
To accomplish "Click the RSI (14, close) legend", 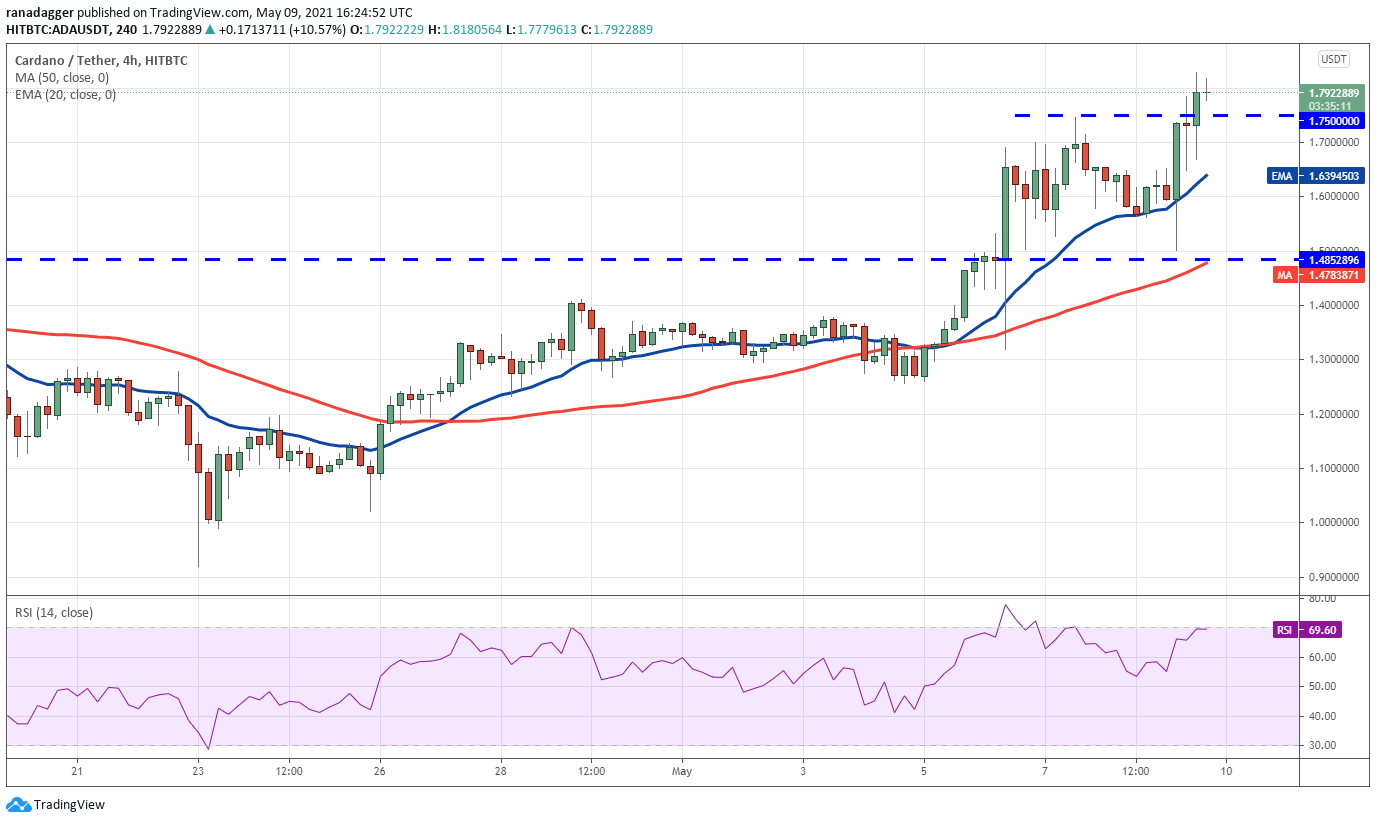I will pyautogui.click(x=53, y=612).
